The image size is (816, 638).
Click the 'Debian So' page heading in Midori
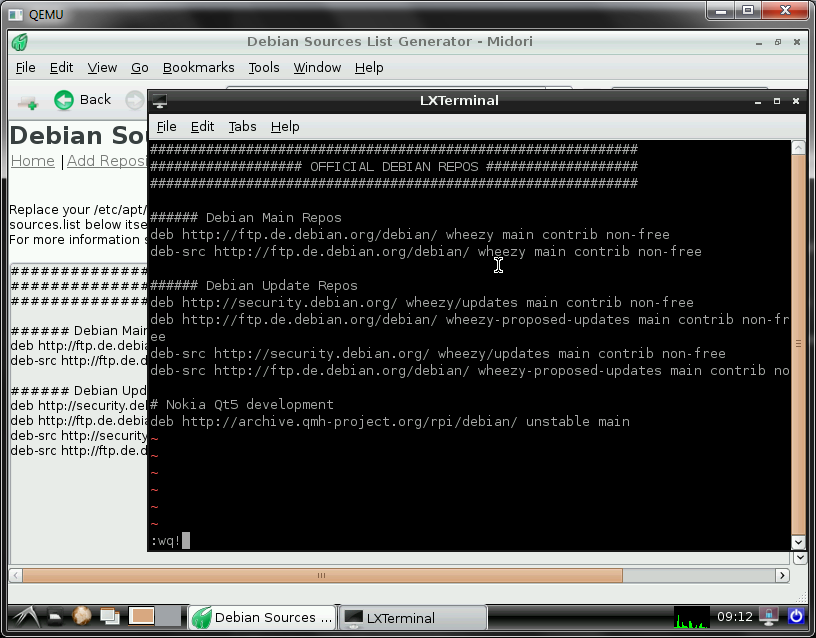(78, 135)
